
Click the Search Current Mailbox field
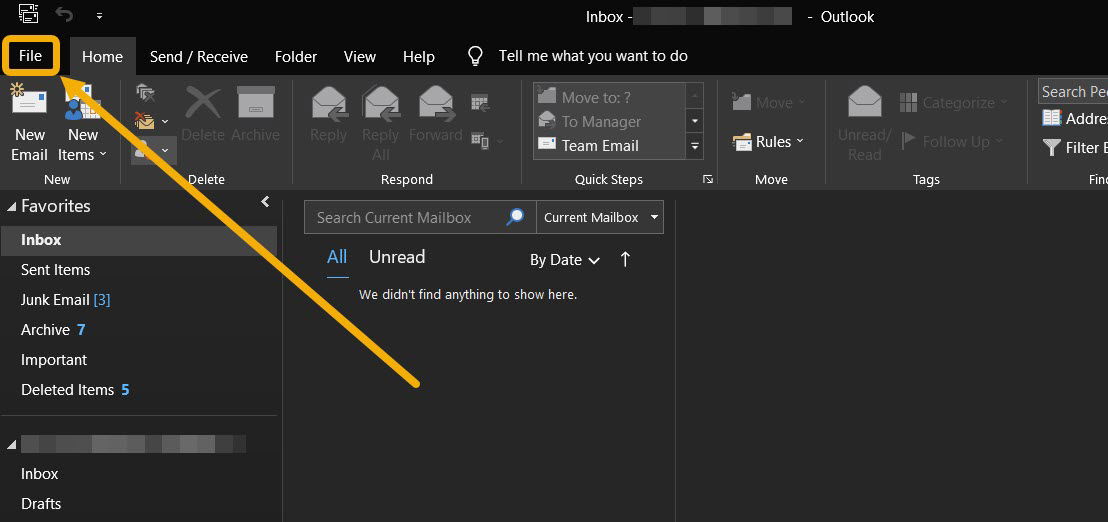coord(405,217)
